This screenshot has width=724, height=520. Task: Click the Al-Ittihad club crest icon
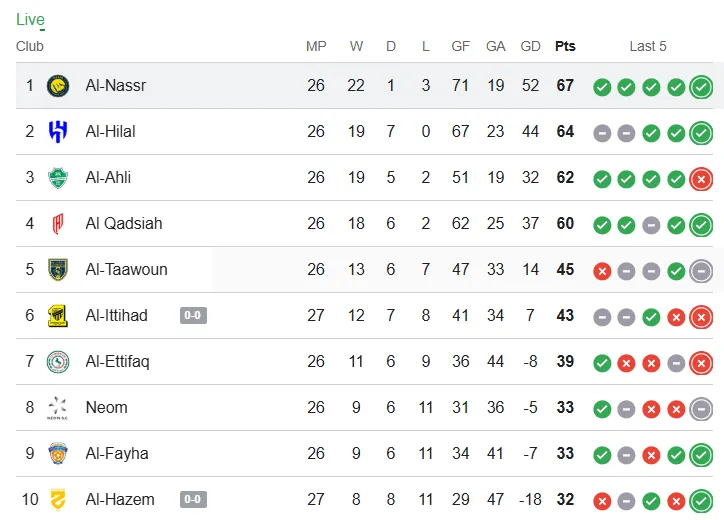point(58,316)
